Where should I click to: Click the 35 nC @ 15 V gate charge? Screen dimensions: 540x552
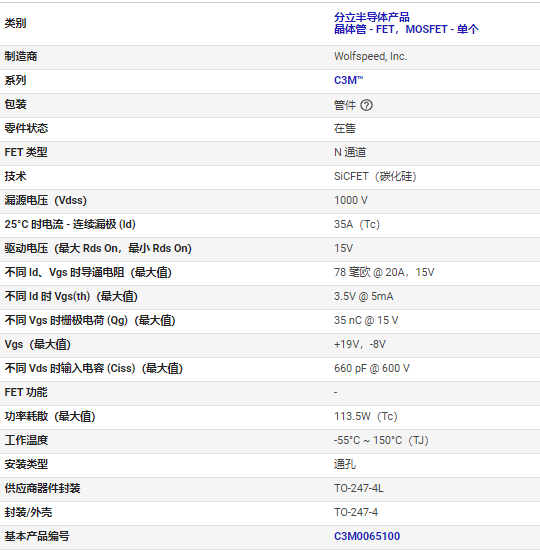click(x=366, y=320)
